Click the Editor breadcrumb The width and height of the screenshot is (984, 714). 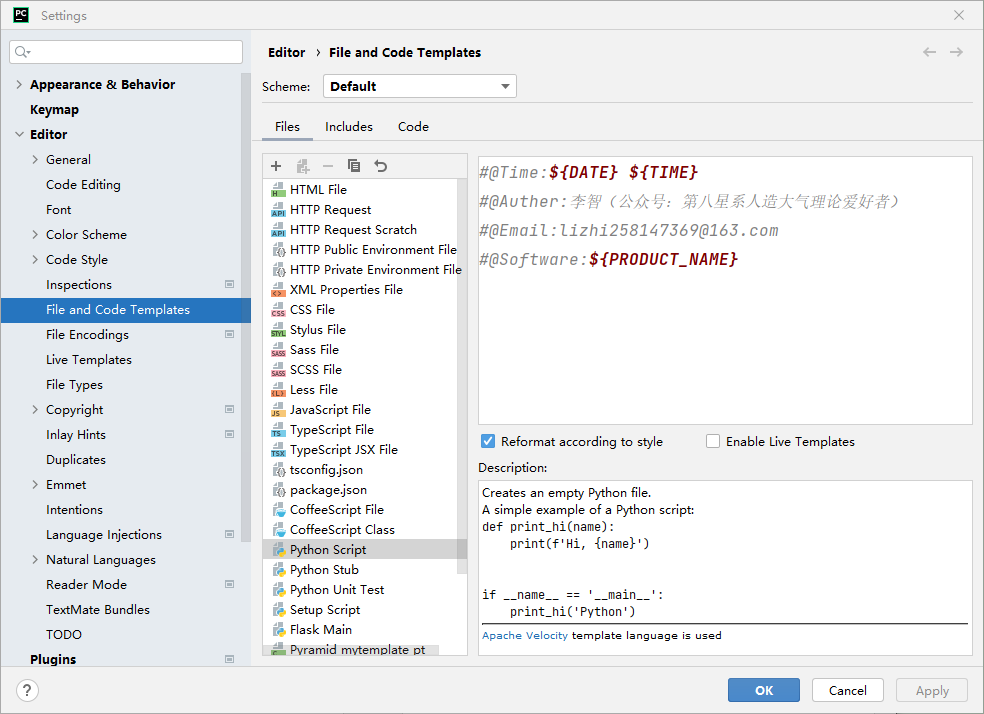coord(287,53)
